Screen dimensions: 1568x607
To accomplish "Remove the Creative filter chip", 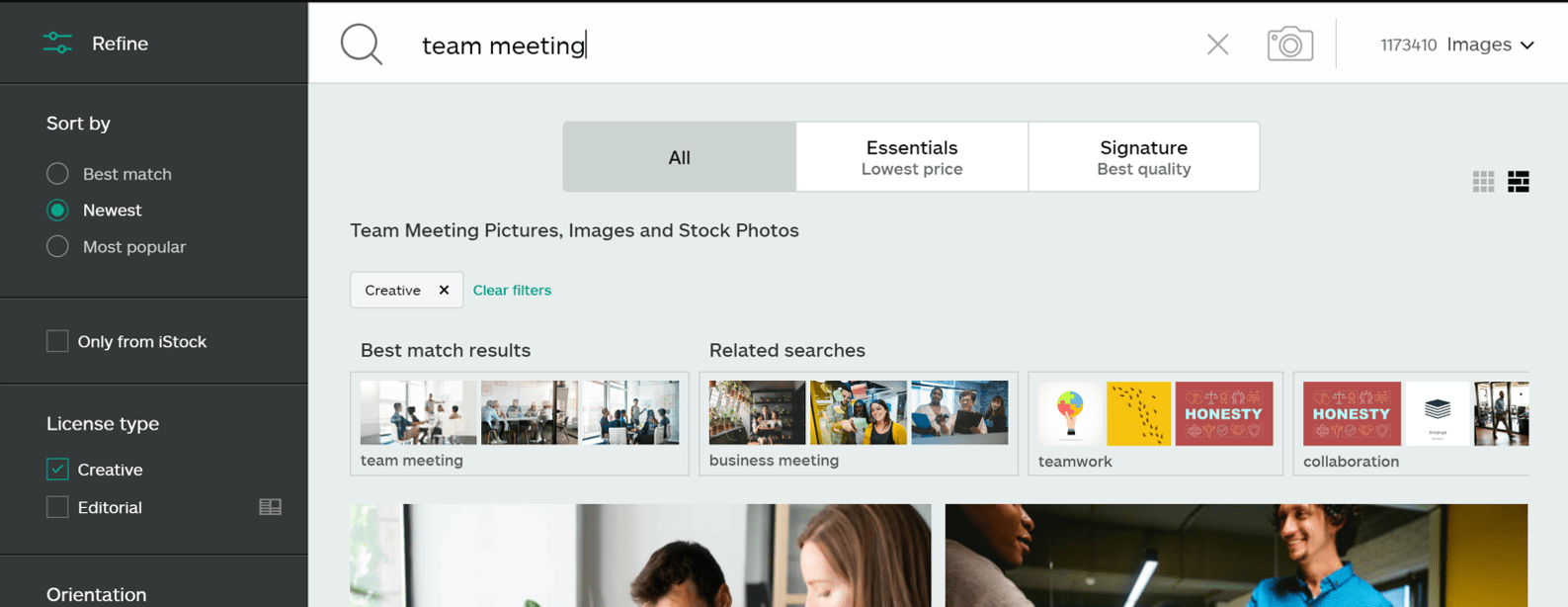I will pos(444,290).
